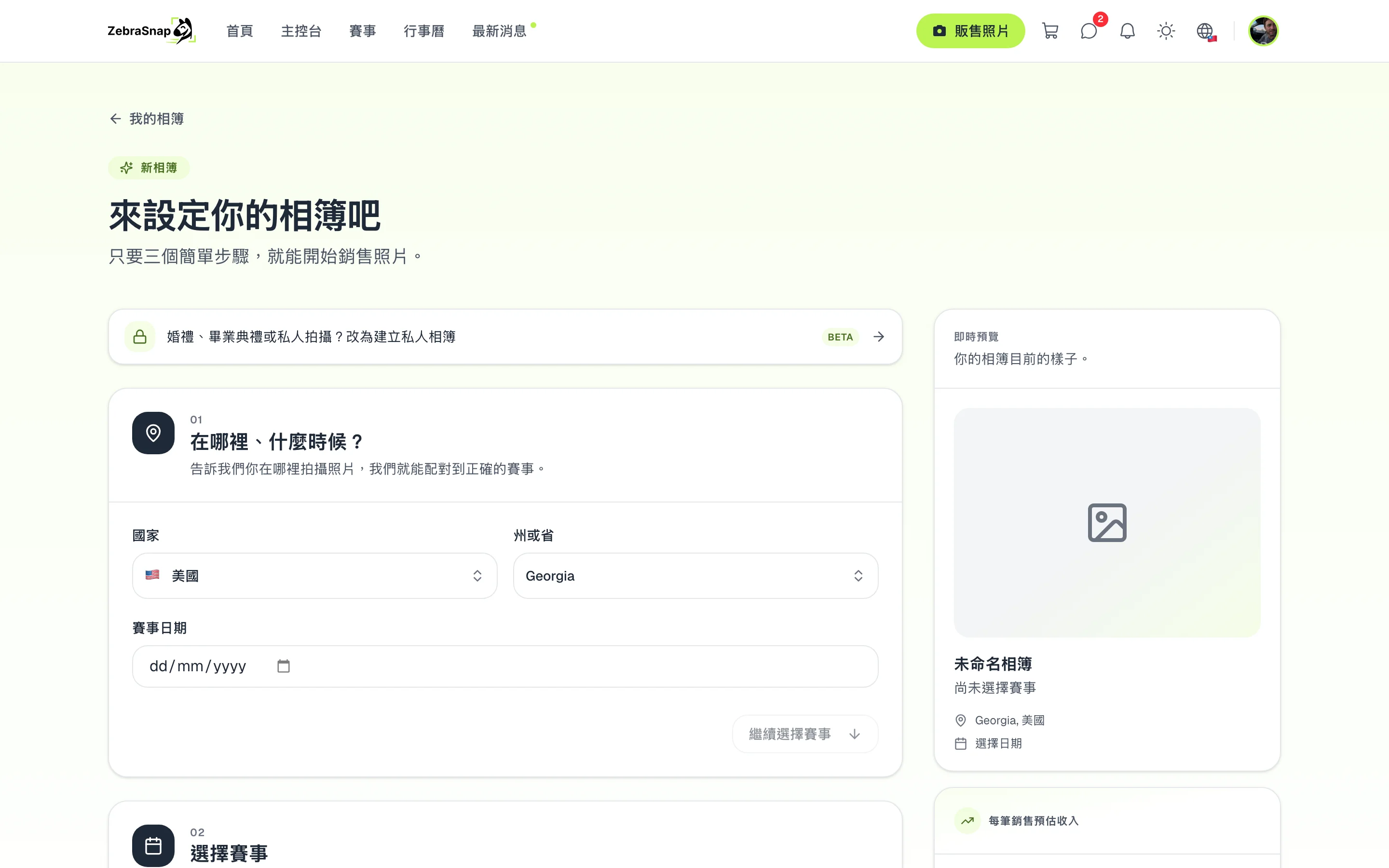The width and height of the screenshot is (1389, 868).
Task: Click the 選擇賽事 section heading
Action: click(229, 854)
